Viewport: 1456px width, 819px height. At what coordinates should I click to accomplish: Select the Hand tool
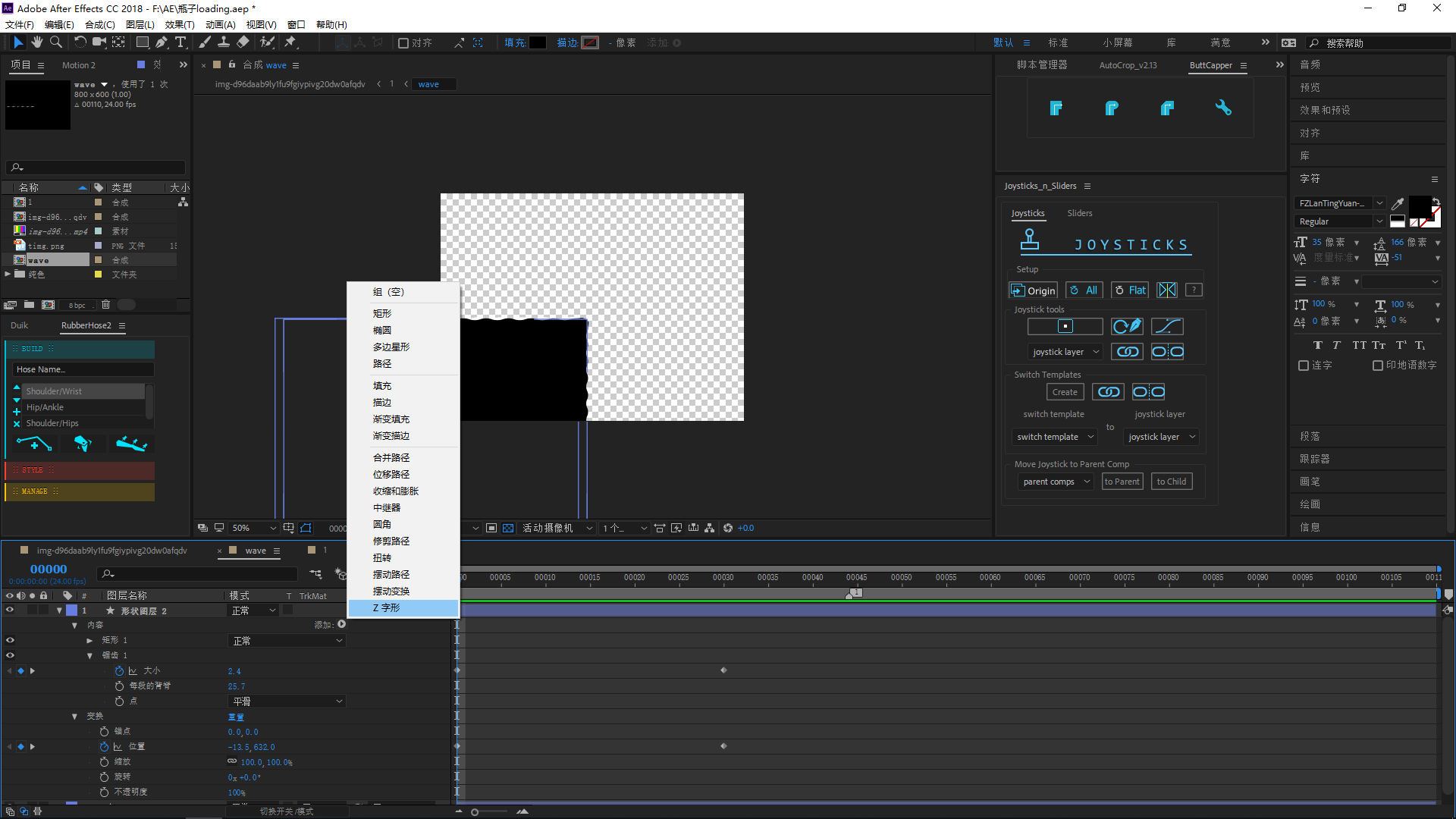point(36,42)
